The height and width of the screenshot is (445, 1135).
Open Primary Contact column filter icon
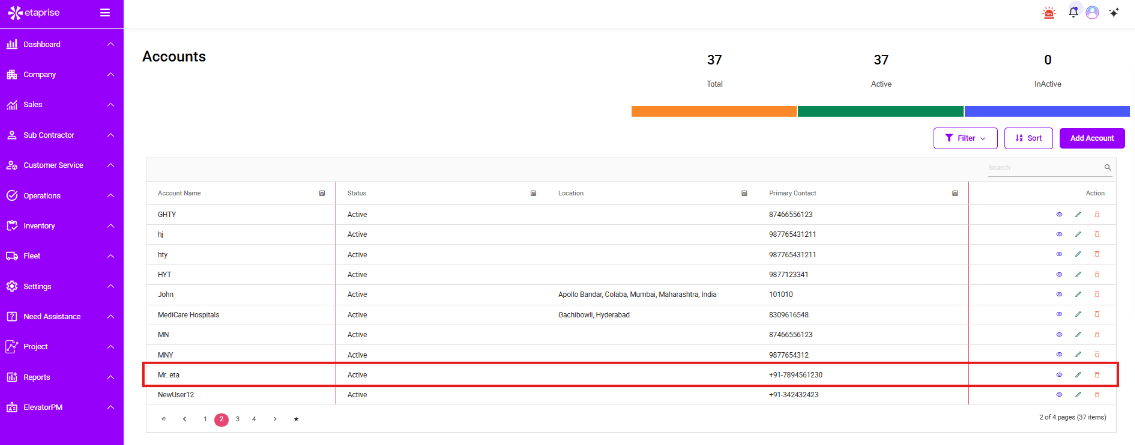pyautogui.click(x=955, y=193)
